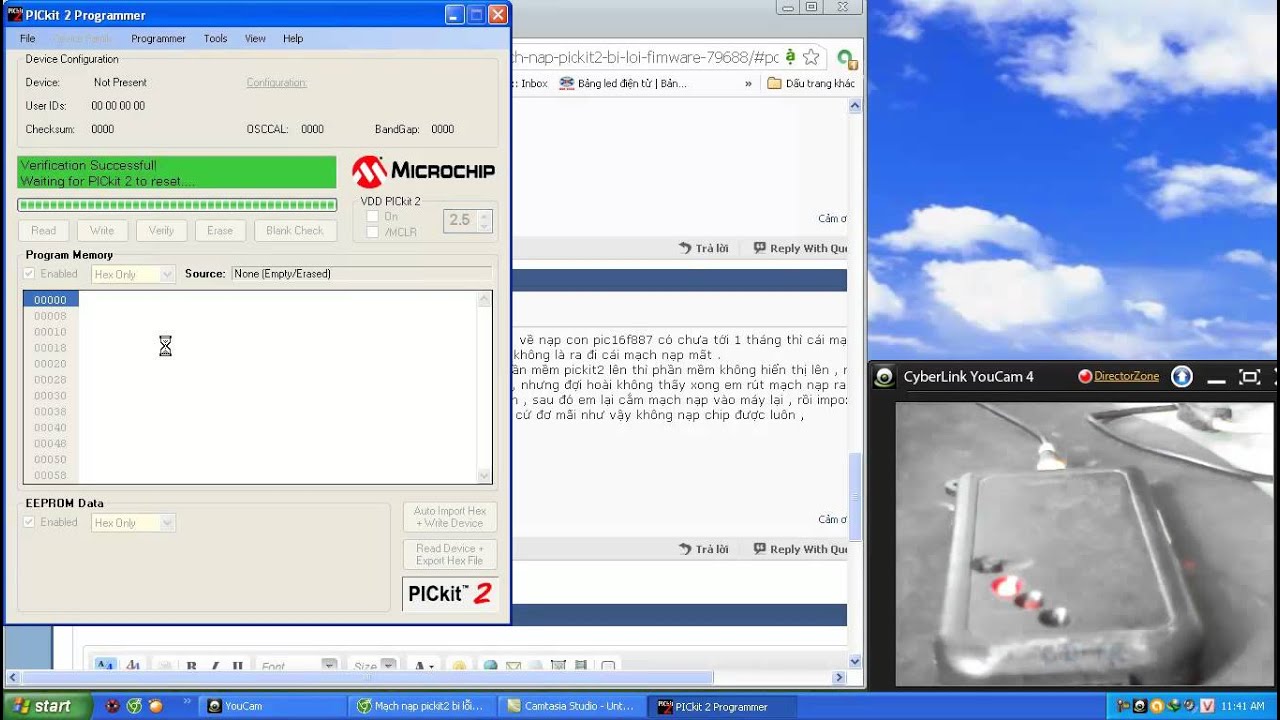Screen dimensions: 1280x720
Task: Click the PICkit 2 Programmer taskbar button
Action: 723,706
